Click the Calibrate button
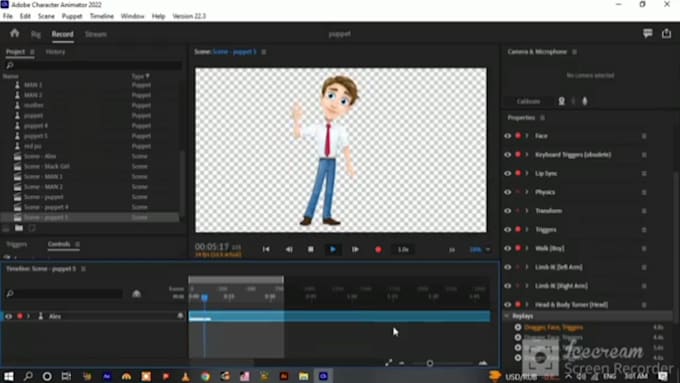680x383 pixels. click(x=528, y=101)
